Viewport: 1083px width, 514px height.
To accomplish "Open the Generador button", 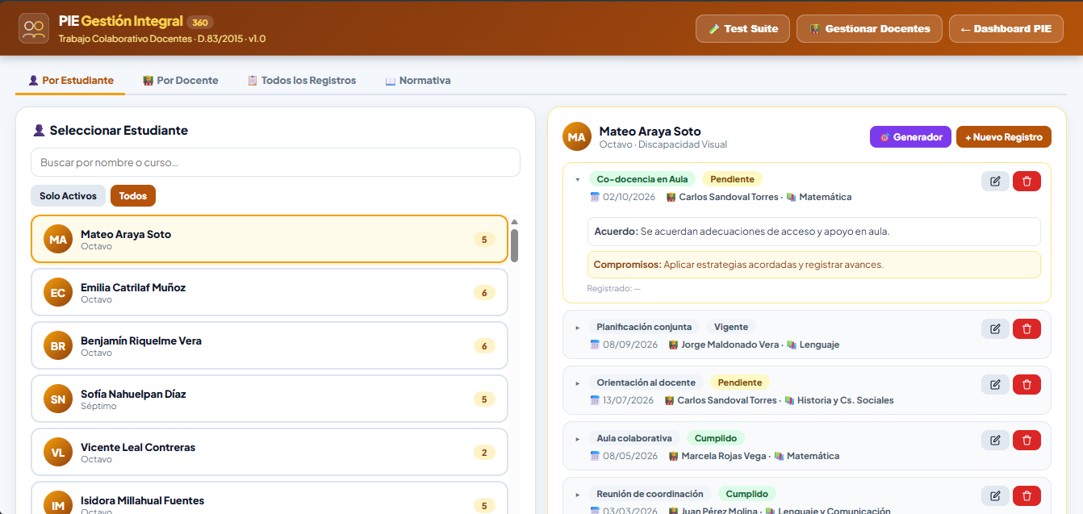I will (x=910, y=137).
